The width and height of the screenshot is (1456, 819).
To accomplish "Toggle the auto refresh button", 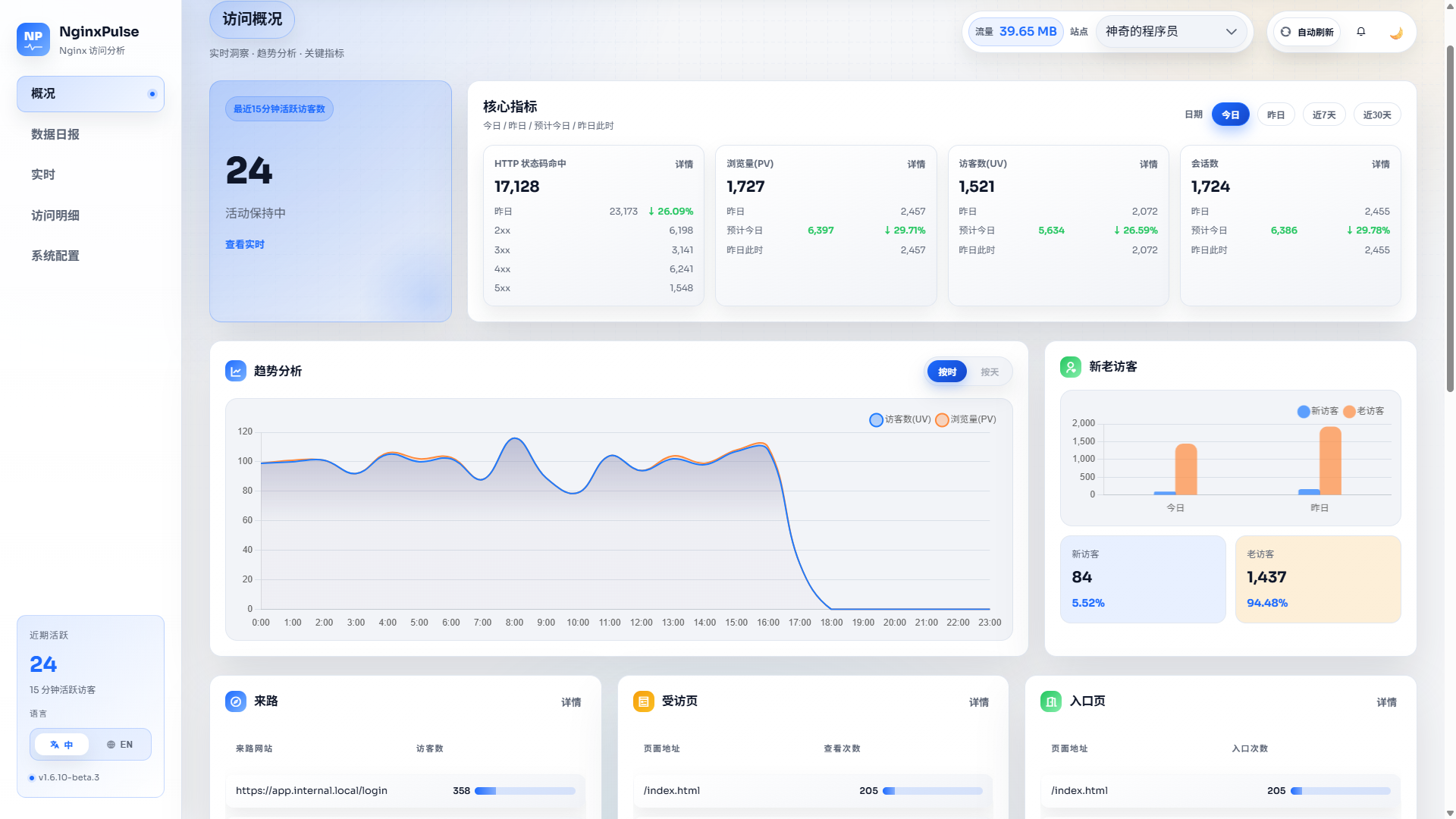I will pyautogui.click(x=1307, y=32).
